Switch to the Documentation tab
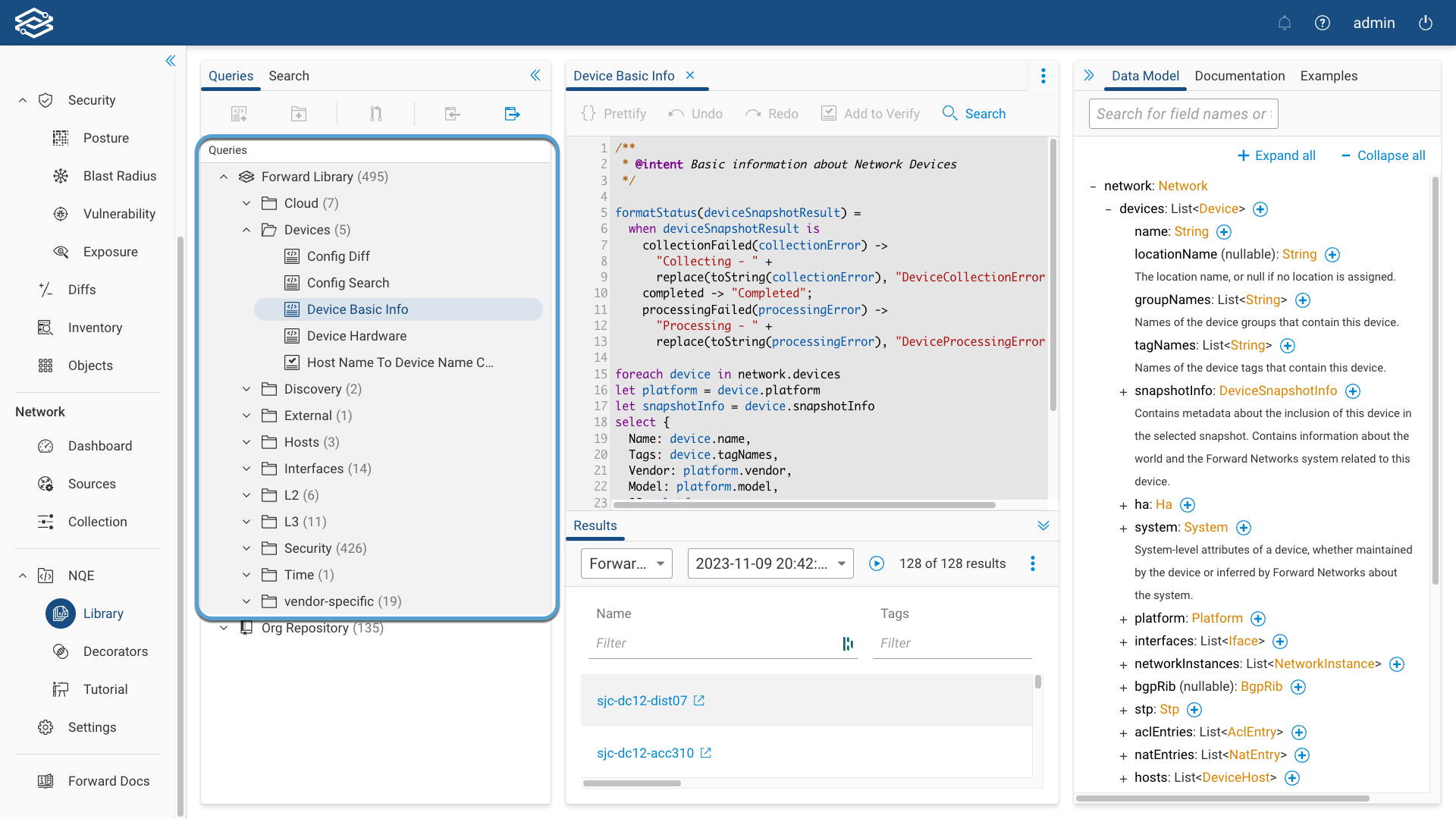Image resolution: width=1456 pixels, height=819 pixels. pos(1239,76)
